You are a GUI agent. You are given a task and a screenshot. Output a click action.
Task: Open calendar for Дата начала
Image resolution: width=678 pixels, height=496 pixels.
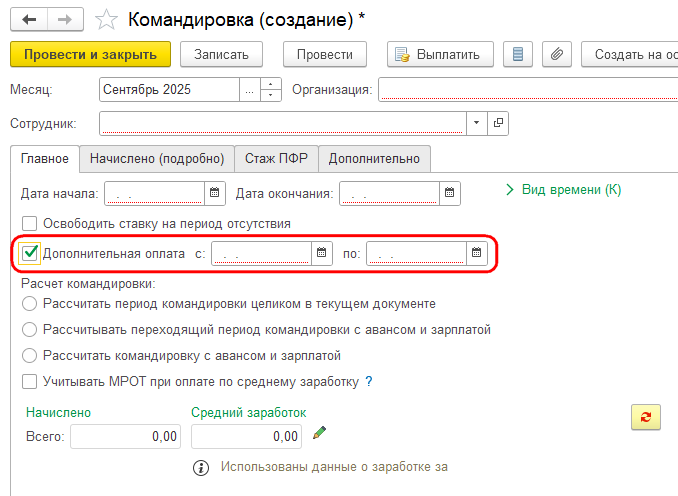click(214, 193)
